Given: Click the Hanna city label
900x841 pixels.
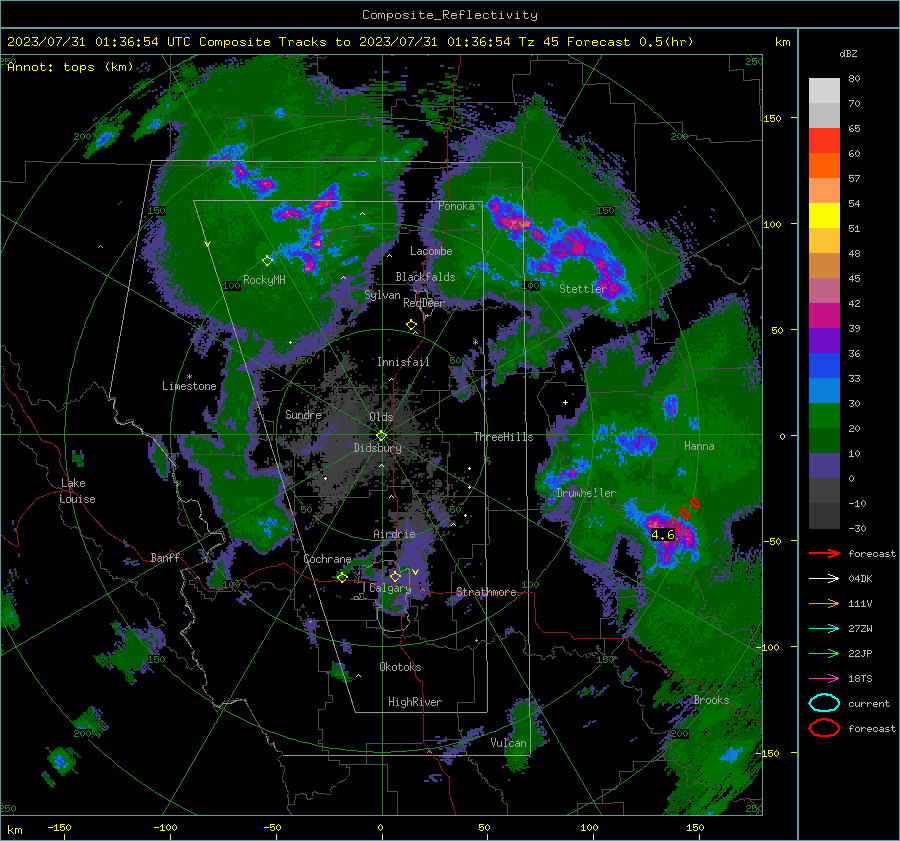Looking at the screenshot, I should pyautogui.click(x=699, y=446).
